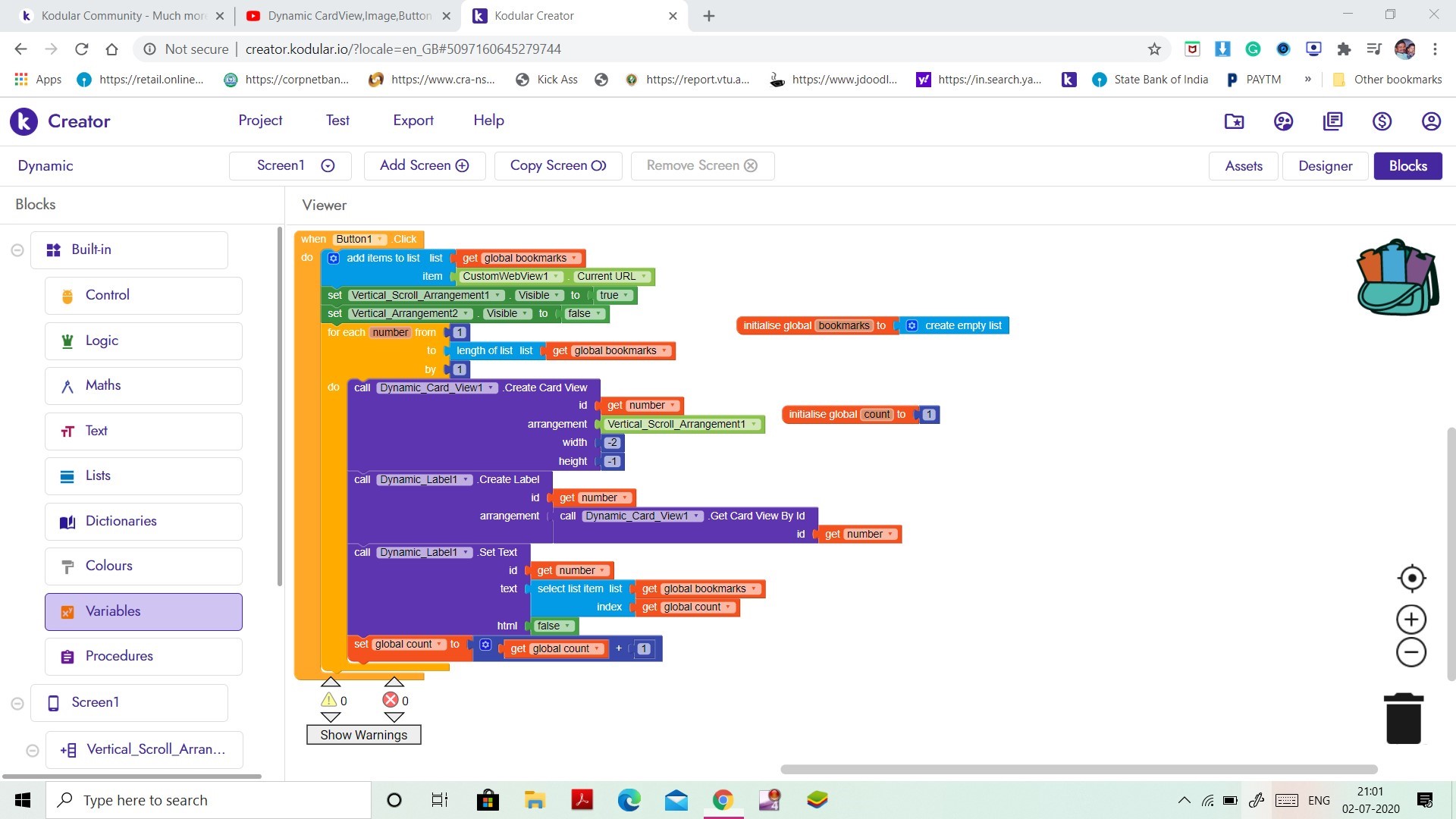Go to the browser home page
Image resolution: width=1456 pixels, height=819 pixels.
tap(111, 49)
